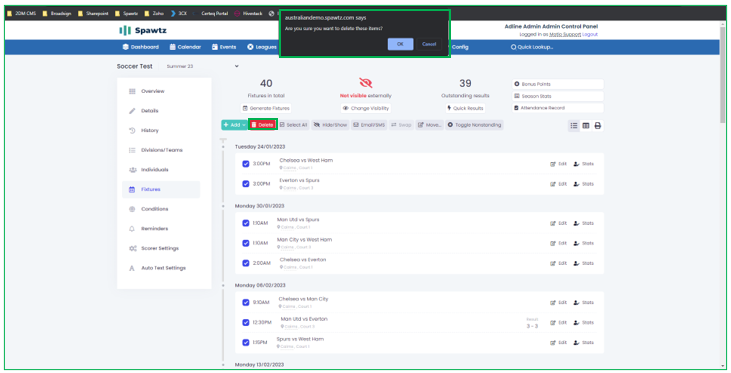The width and height of the screenshot is (731, 373).
Task: Click the Hide/Show toolbar button
Action: [x=331, y=124]
